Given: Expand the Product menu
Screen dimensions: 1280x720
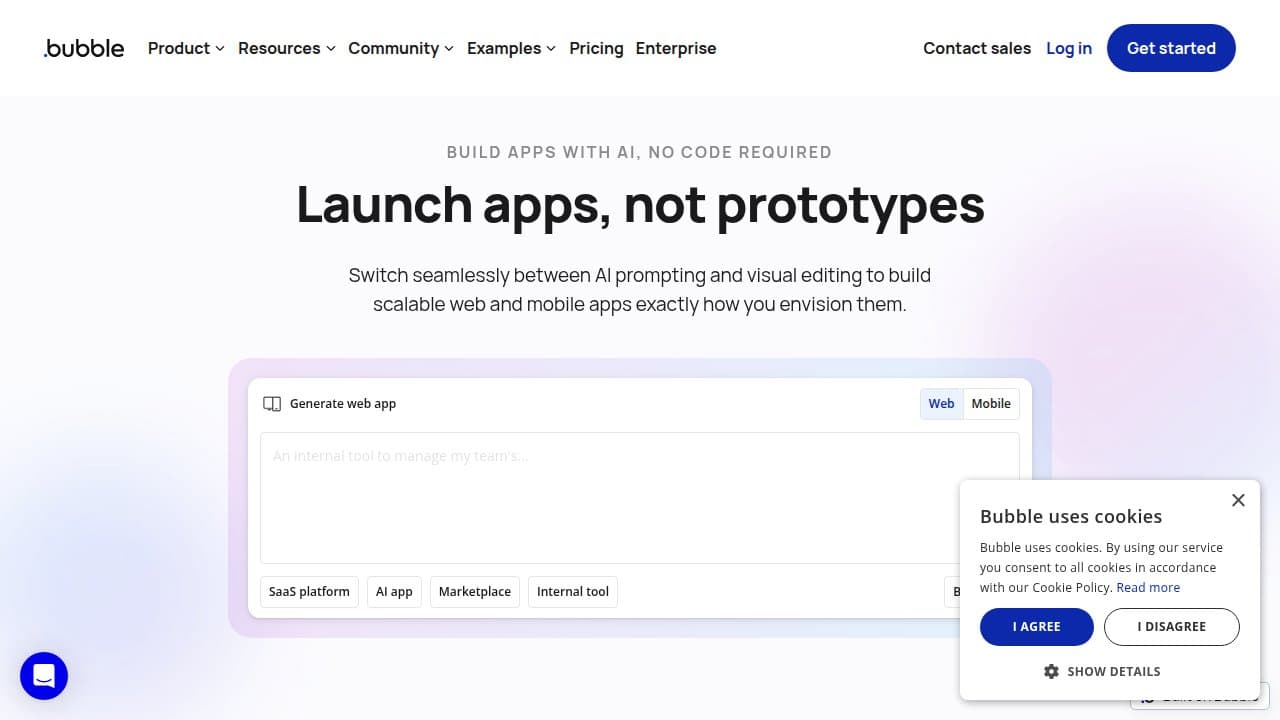Looking at the screenshot, I should coord(186,48).
